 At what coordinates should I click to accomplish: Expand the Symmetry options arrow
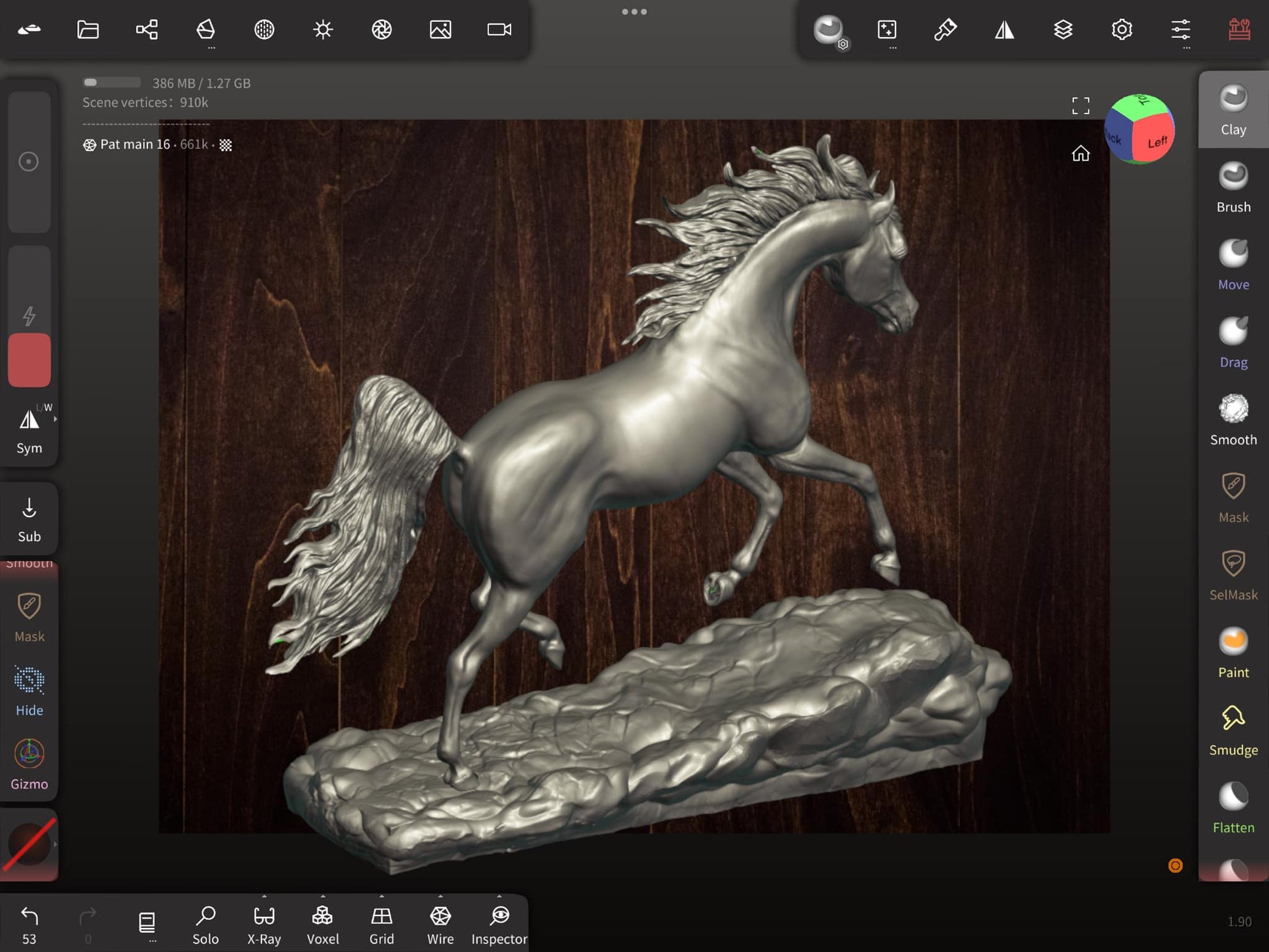pos(55,419)
